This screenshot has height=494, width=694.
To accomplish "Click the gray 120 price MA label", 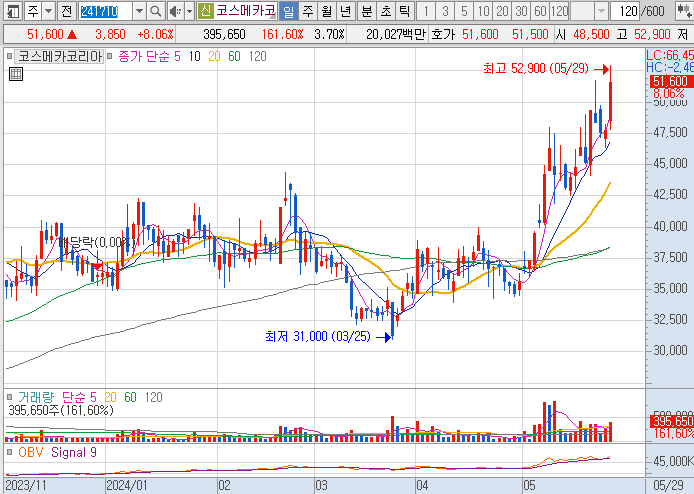I will [257, 56].
